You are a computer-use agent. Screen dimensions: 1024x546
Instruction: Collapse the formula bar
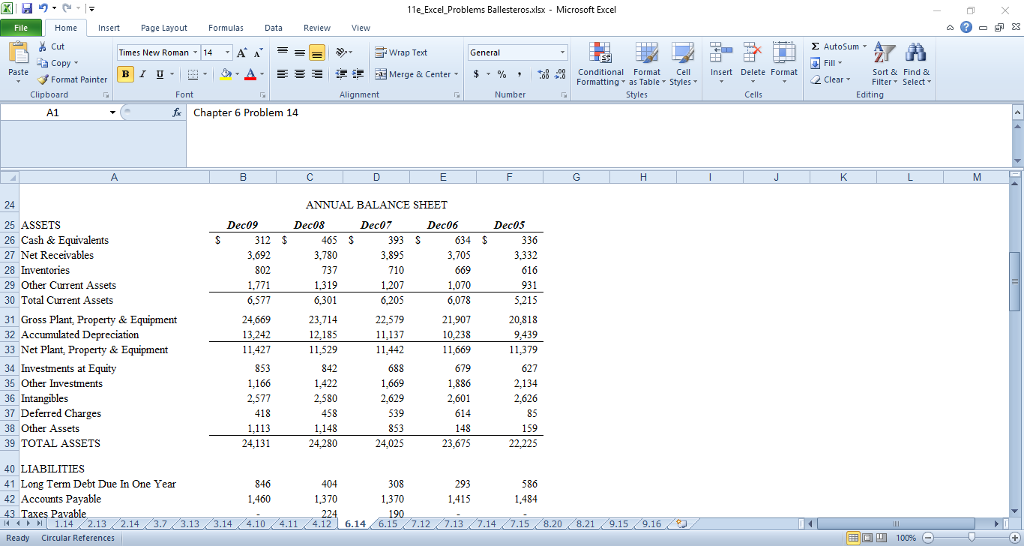[1017, 112]
